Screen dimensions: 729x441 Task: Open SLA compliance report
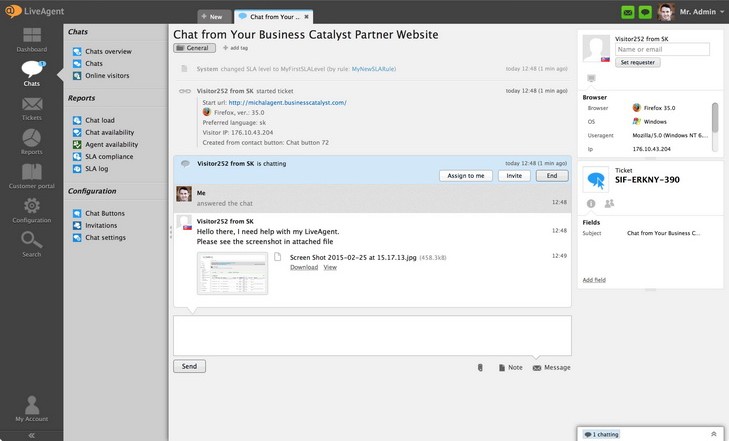103,156
